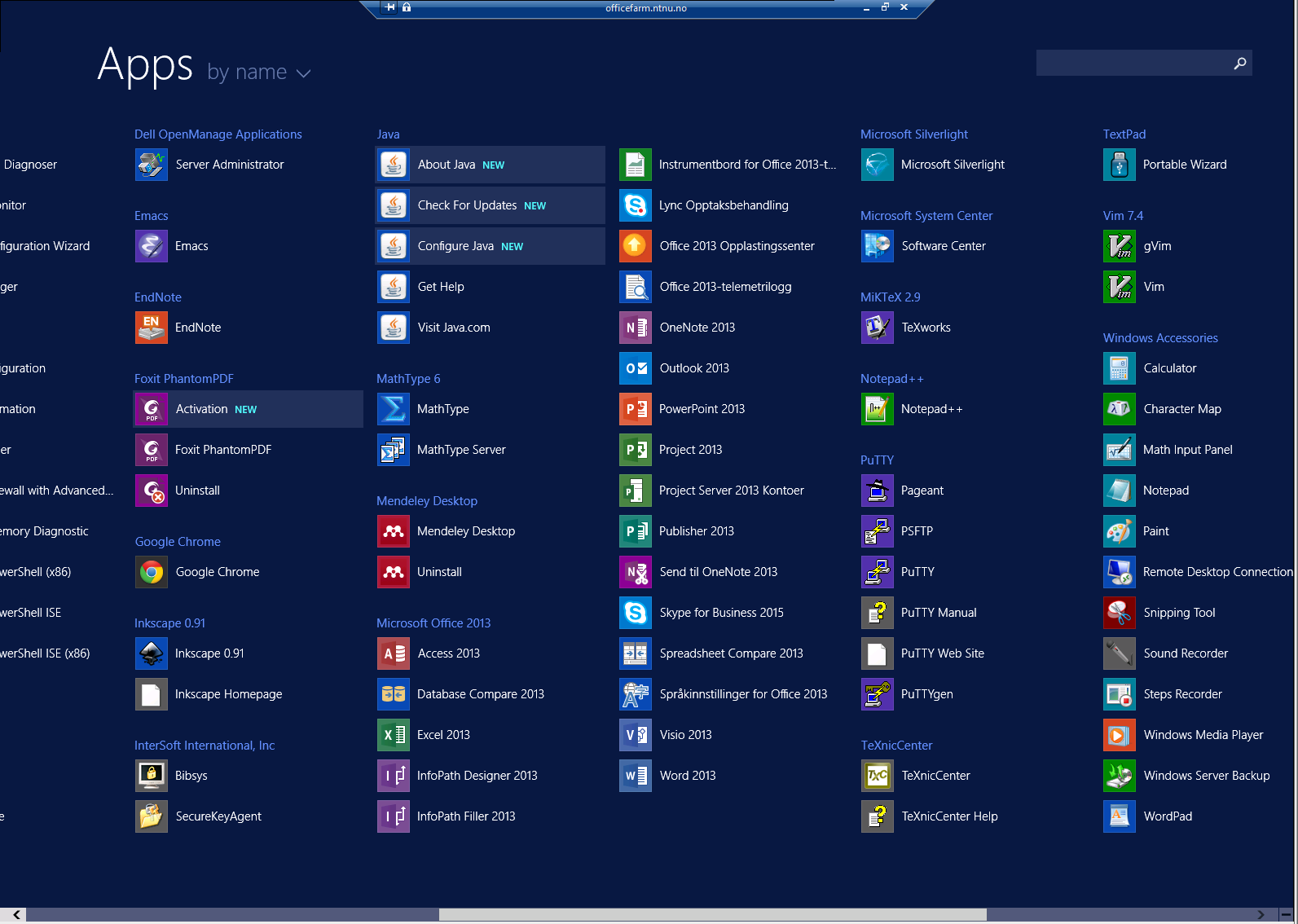Click the scrollbar right arrow
The width and height of the screenshot is (1298, 924).
(1261, 915)
